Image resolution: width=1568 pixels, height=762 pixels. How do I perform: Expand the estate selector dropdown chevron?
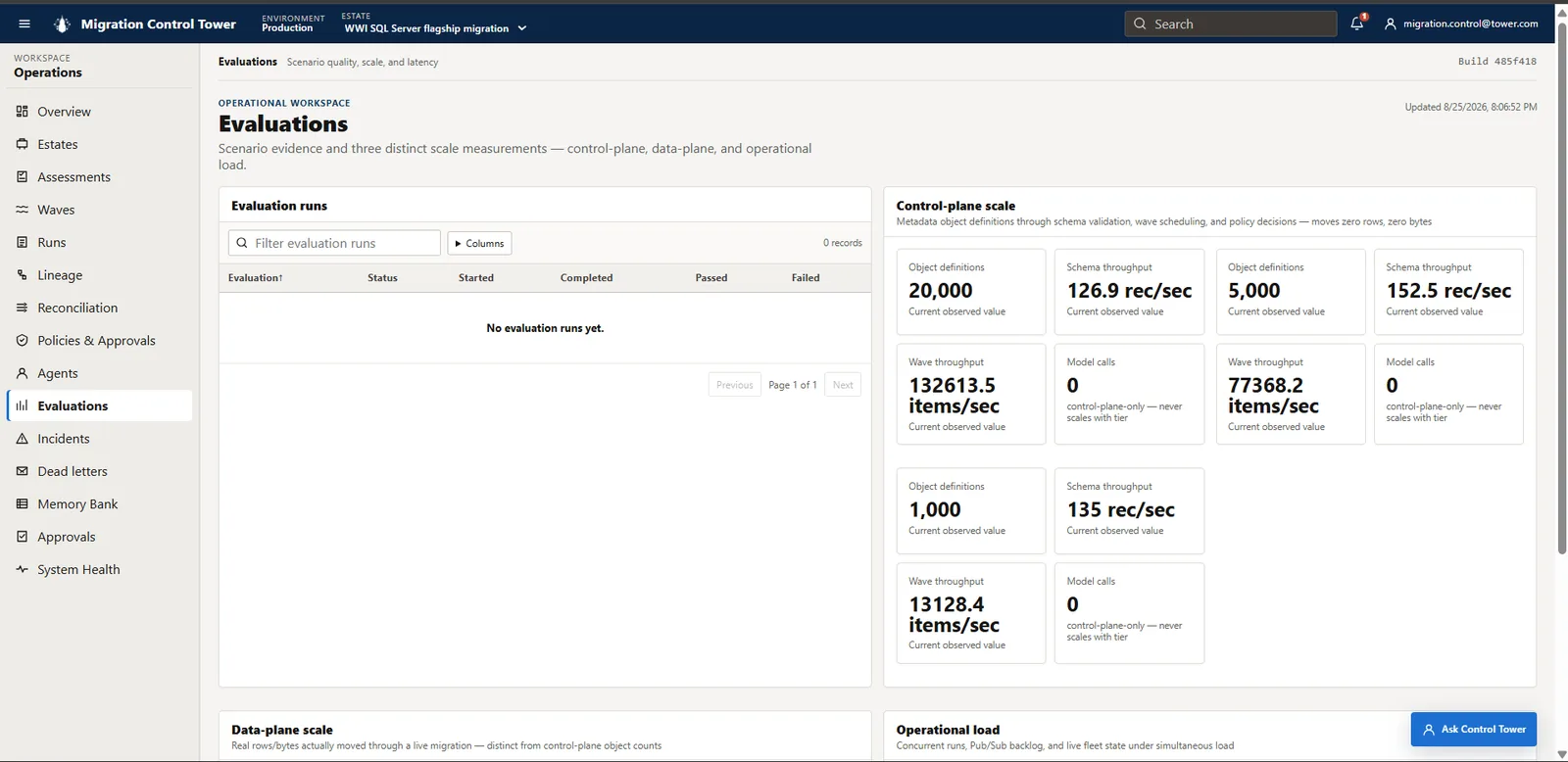tap(522, 28)
